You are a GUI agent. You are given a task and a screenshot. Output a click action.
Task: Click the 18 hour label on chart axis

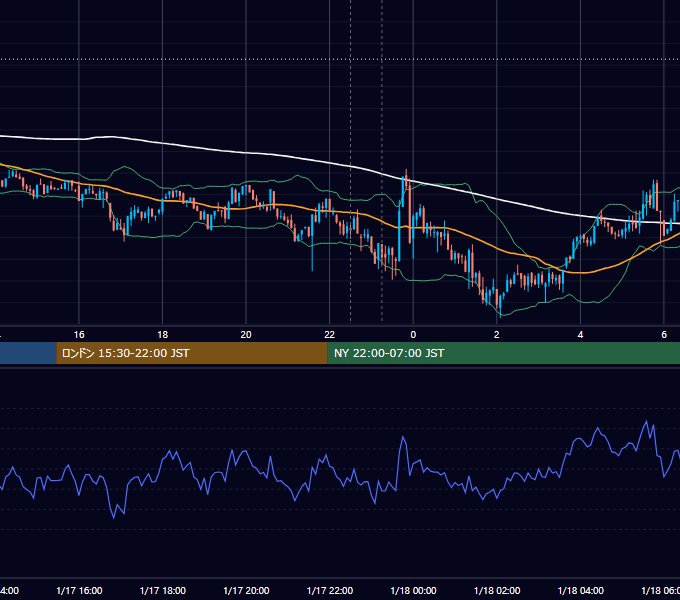tap(163, 335)
